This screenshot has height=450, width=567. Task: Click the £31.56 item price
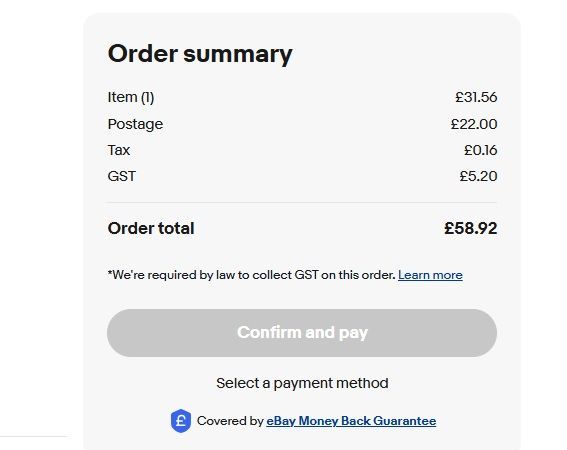(476, 97)
